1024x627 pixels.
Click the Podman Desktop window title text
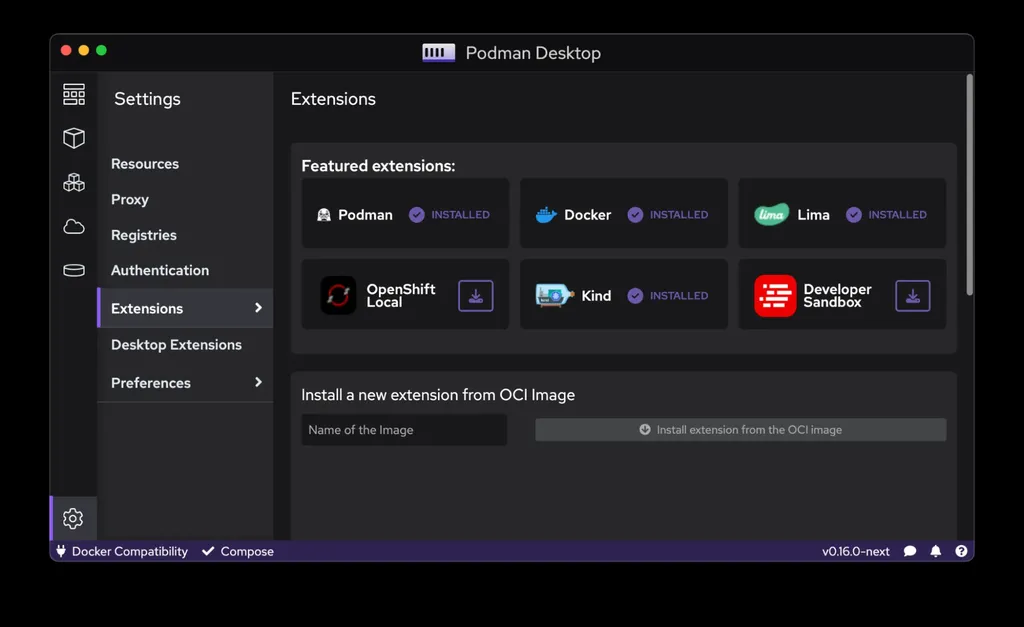pos(533,53)
